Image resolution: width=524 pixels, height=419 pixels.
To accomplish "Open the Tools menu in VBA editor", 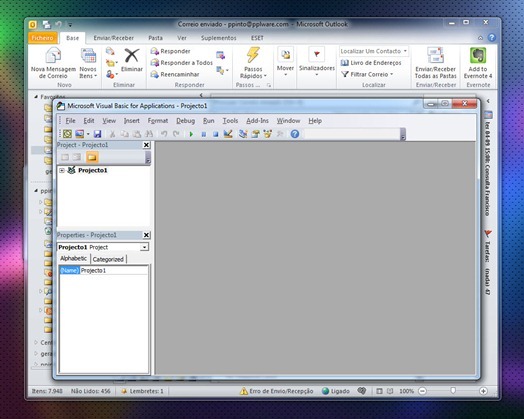I will 230,121.
